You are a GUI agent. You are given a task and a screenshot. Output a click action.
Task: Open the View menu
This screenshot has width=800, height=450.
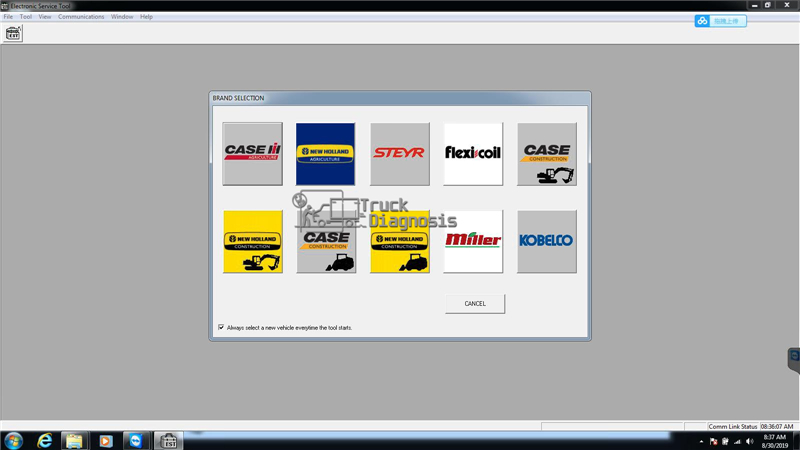pyautogui.click(x=45, y=17)
